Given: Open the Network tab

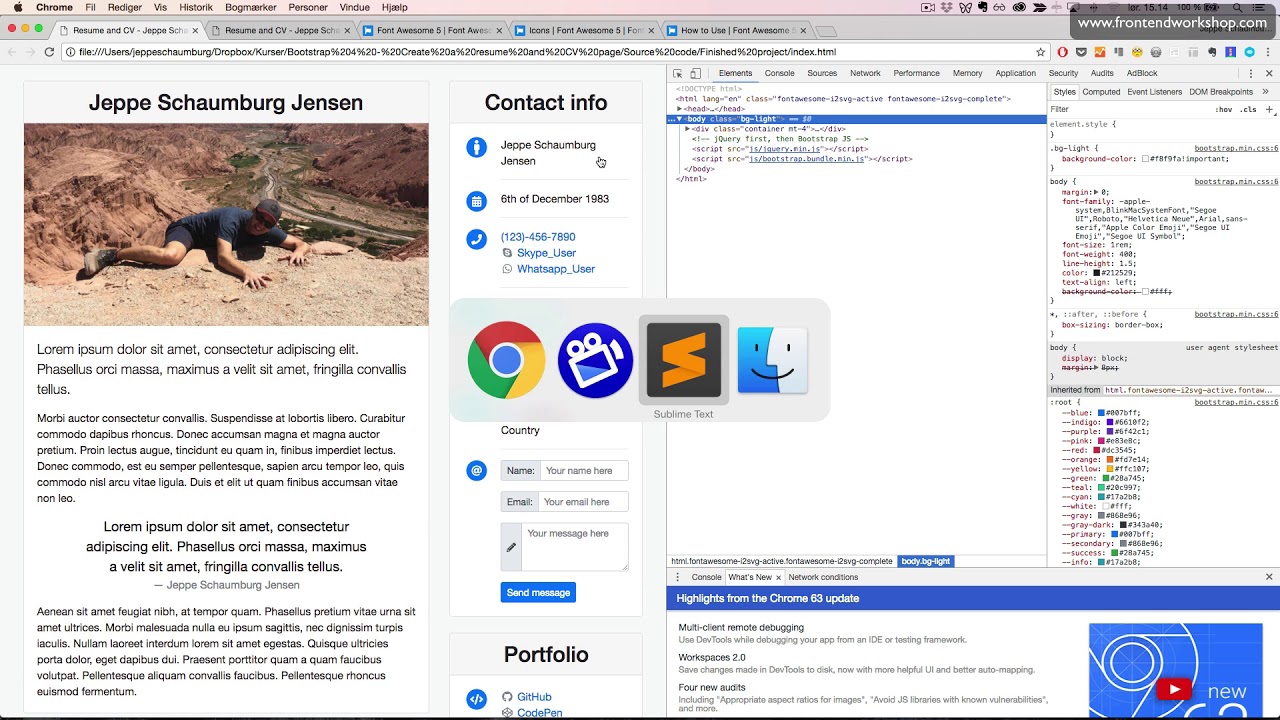Looking at the screenshot, I should [x=865, y=73].
